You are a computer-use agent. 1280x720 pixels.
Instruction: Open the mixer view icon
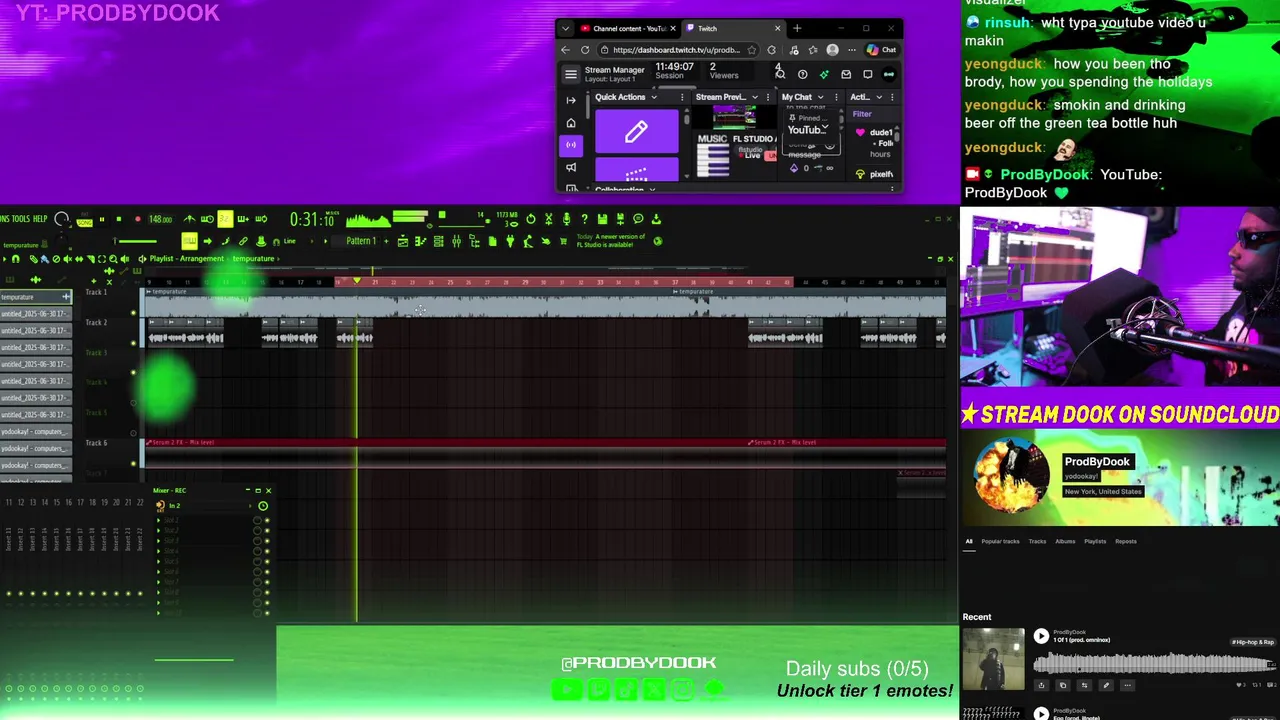click(x=456, y=241)
